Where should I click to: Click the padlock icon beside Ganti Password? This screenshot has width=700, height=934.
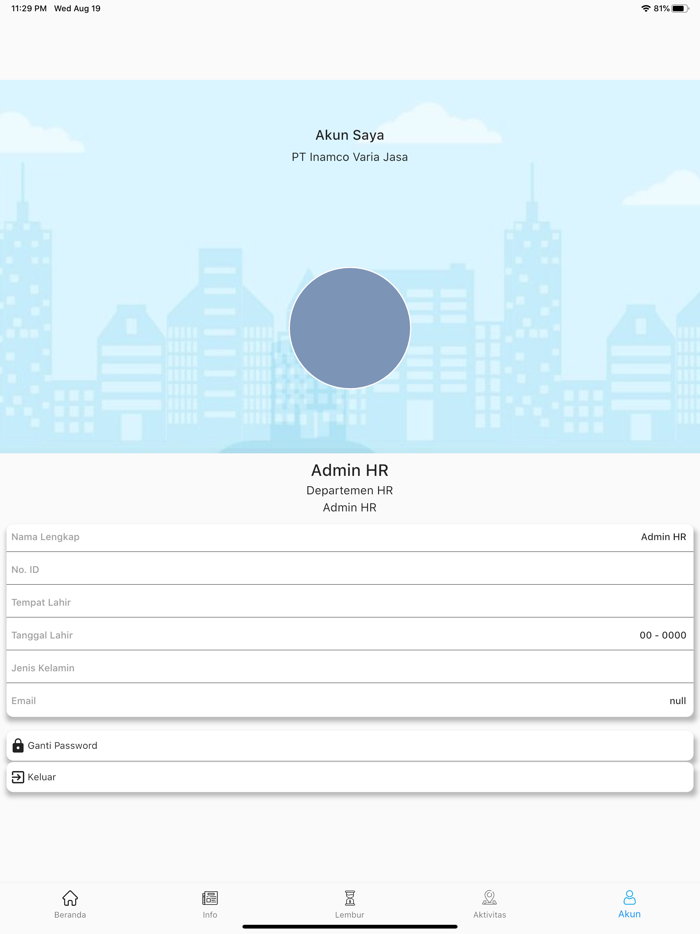click(x=18, y=745)
